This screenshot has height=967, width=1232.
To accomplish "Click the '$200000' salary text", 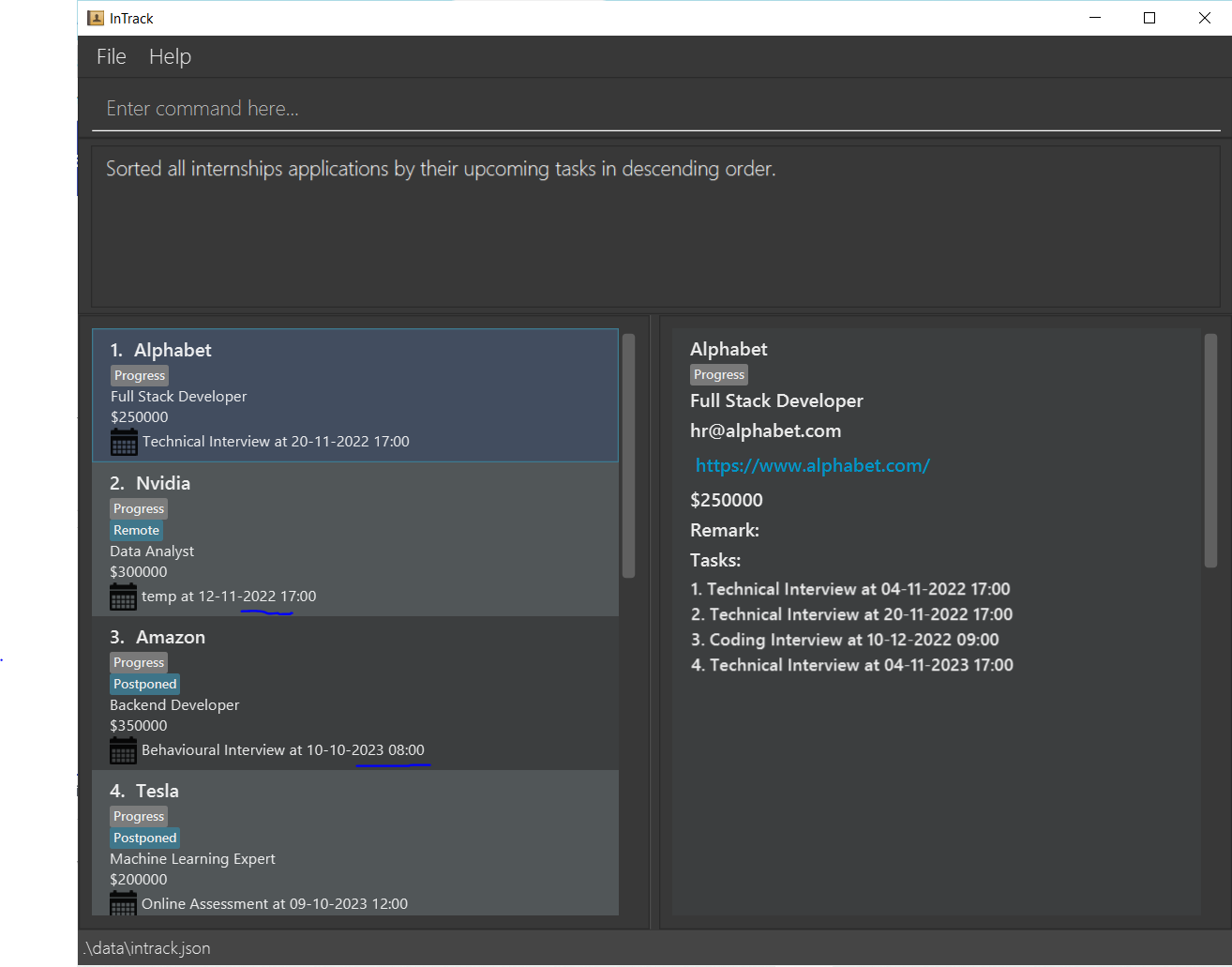I will (x=139, y=880).
